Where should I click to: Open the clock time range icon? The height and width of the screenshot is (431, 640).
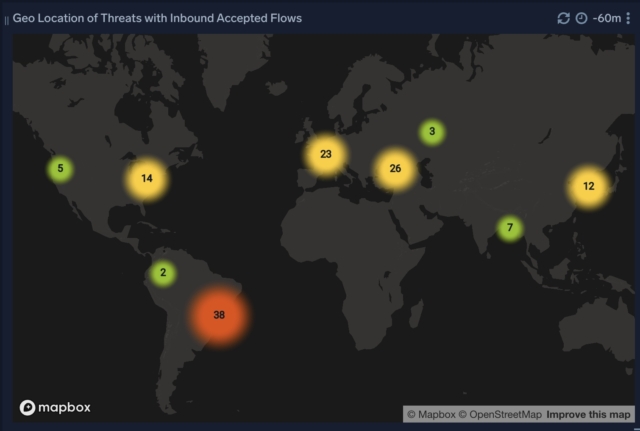[x=581, y=18]
